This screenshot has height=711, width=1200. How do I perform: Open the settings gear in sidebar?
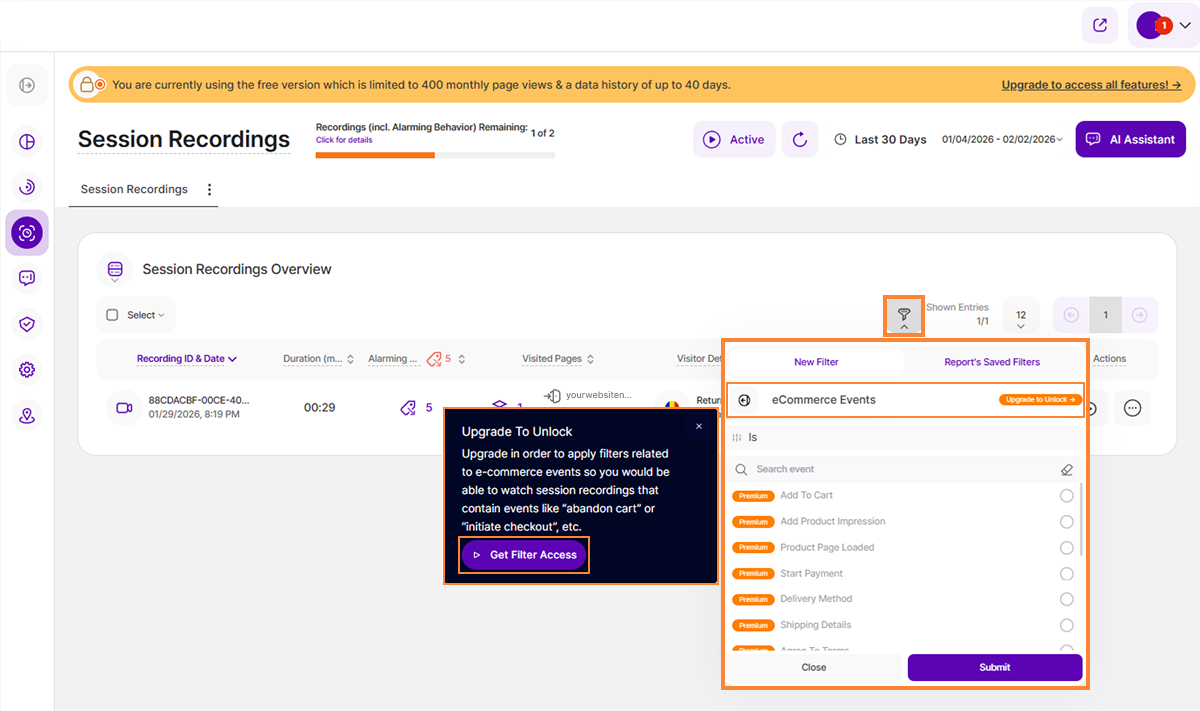(27, 370)
